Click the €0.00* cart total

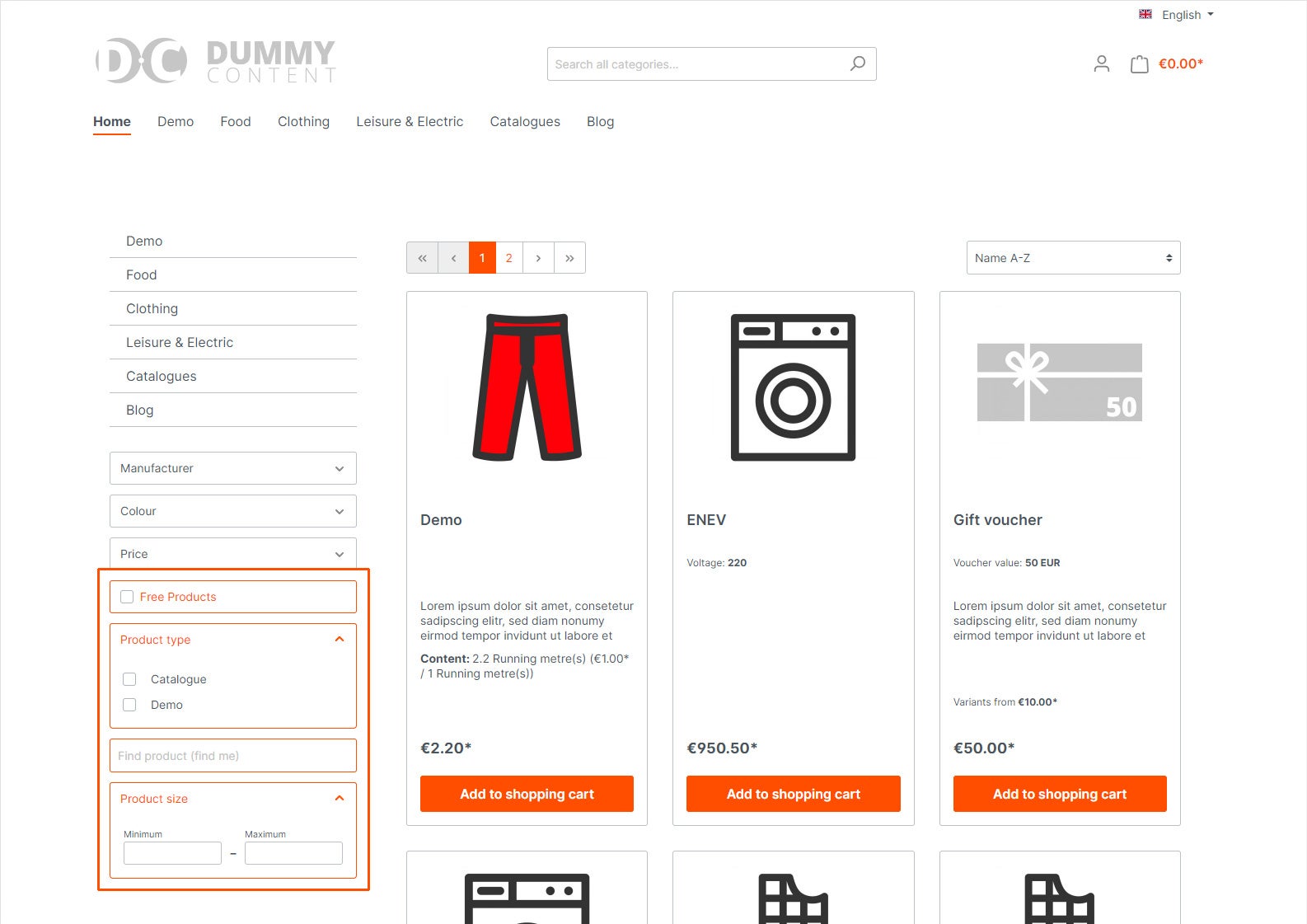[x=1181, y=63]
